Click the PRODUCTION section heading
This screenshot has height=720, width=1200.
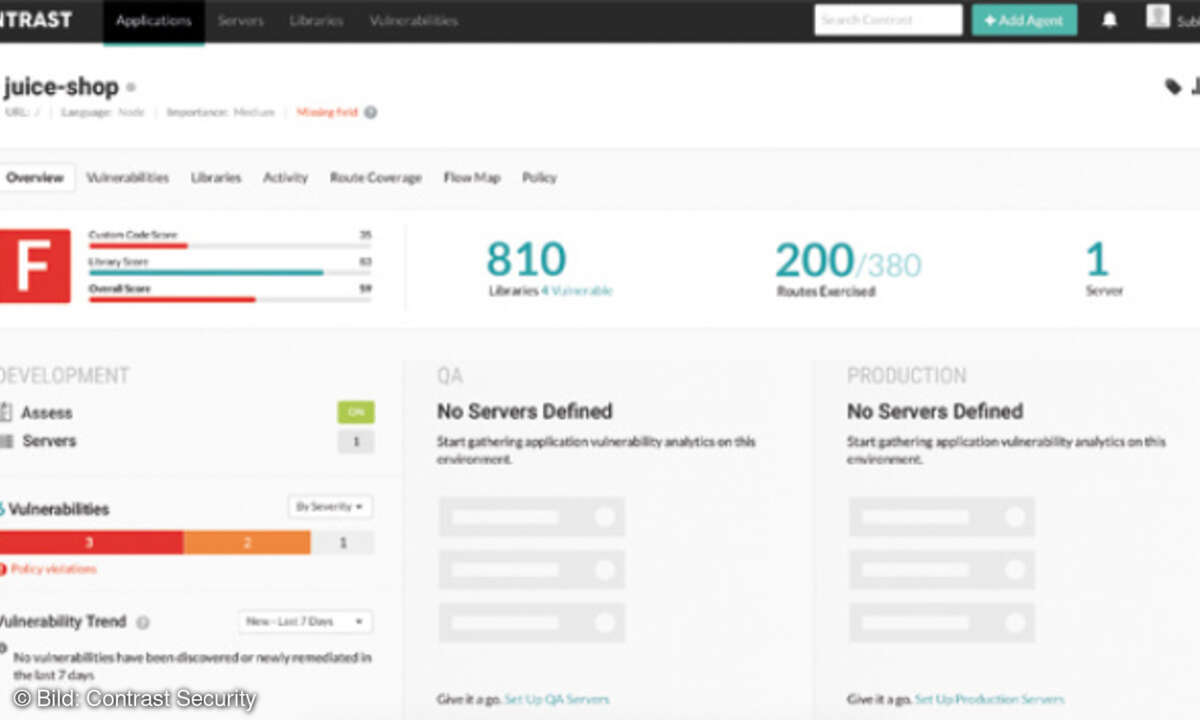907,376
